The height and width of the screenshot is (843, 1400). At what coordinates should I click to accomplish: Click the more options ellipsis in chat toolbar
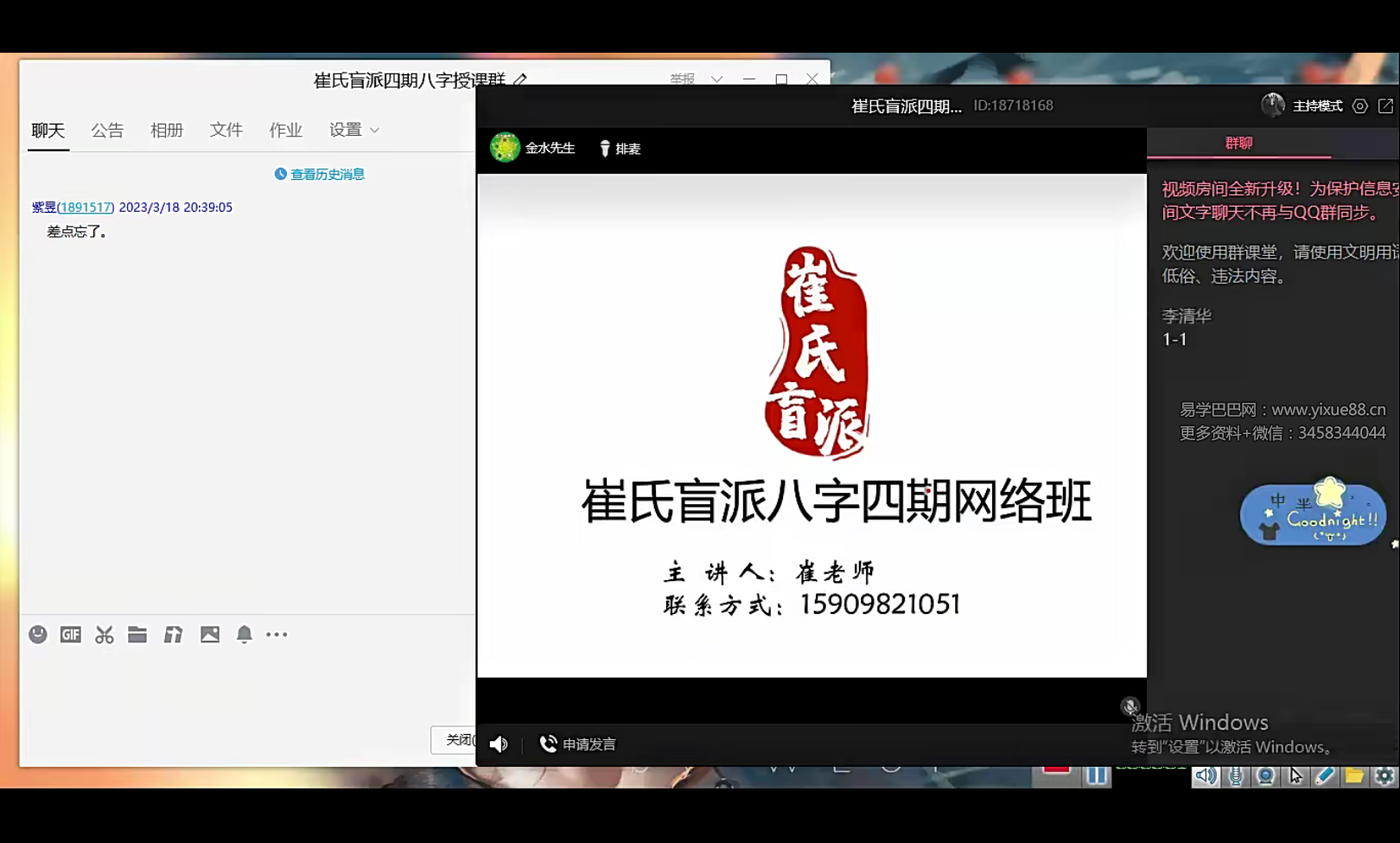pyautogui.click(x=277, y=634)
